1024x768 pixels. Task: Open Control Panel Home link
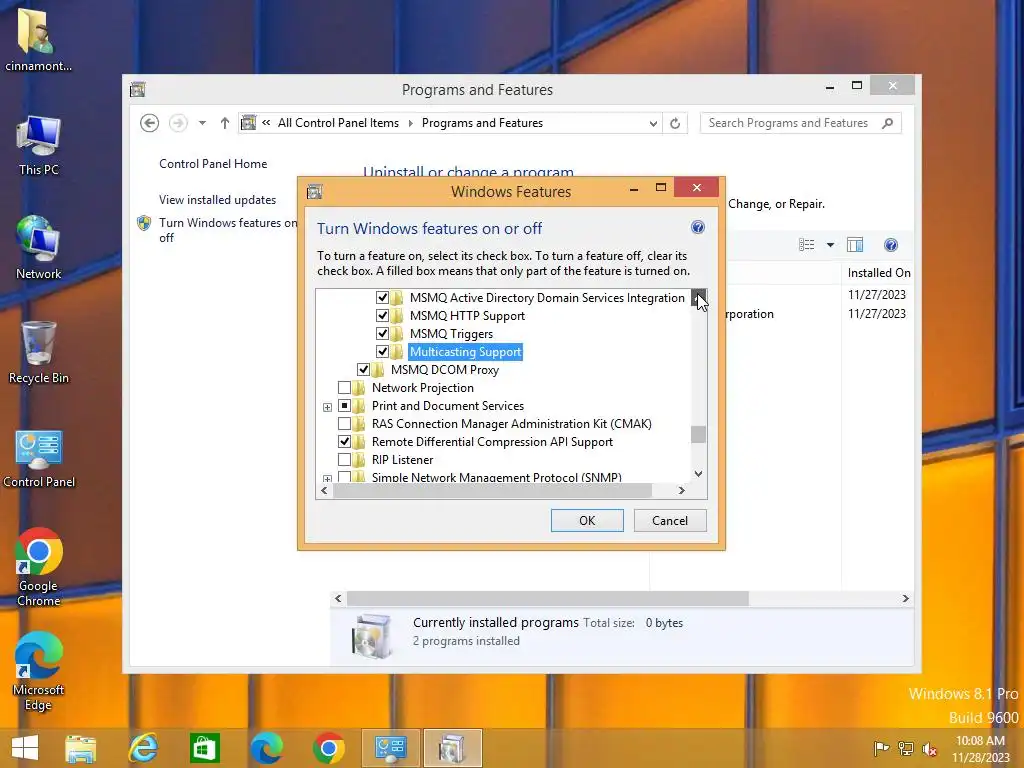pyautogui.click(x=213, y=164)
